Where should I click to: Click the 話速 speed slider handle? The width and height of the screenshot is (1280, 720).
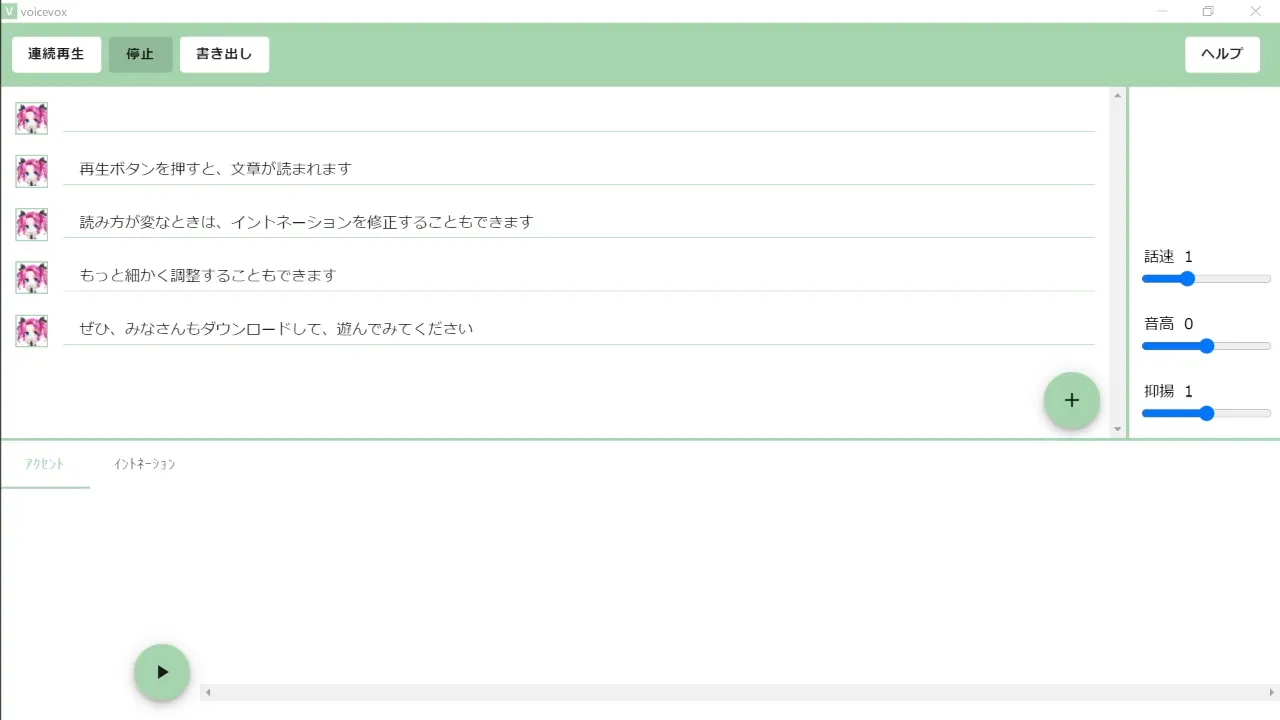tap(1187, 279)
